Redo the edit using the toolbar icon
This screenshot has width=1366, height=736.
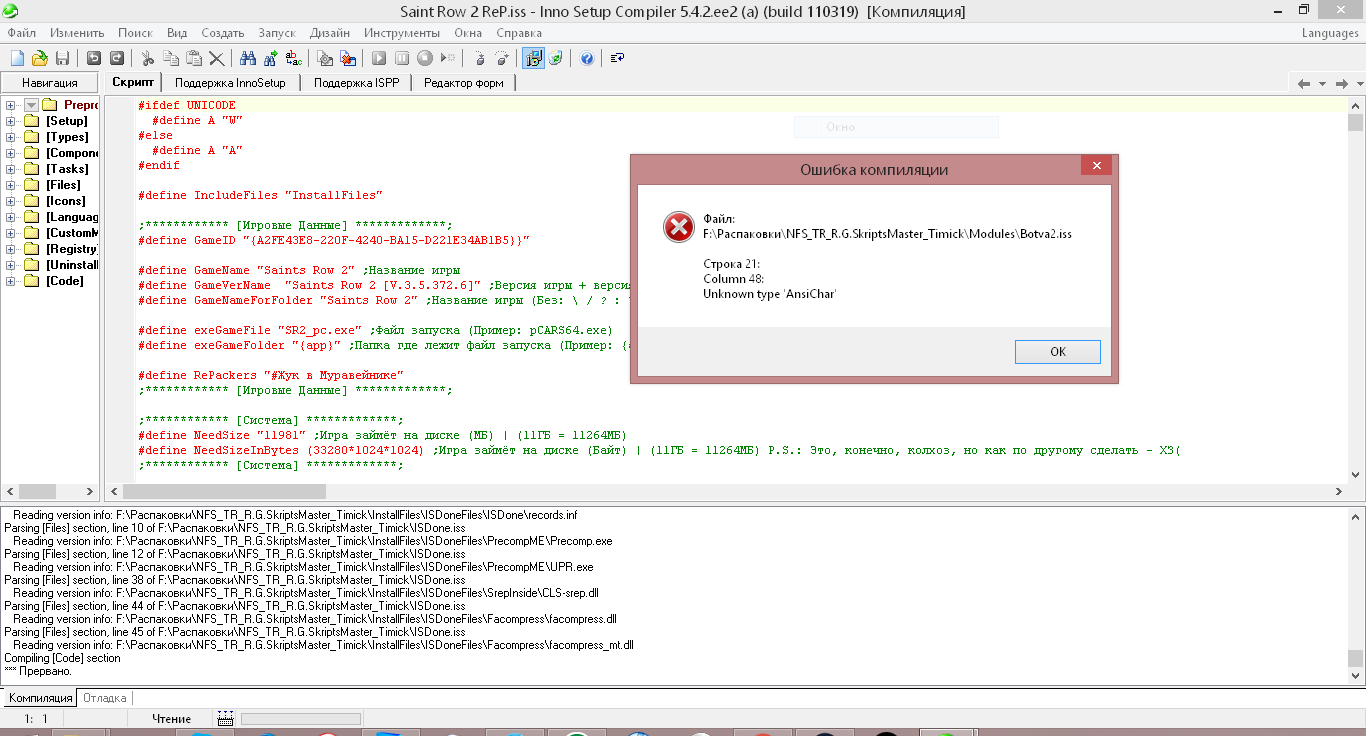tap(116, 58)
